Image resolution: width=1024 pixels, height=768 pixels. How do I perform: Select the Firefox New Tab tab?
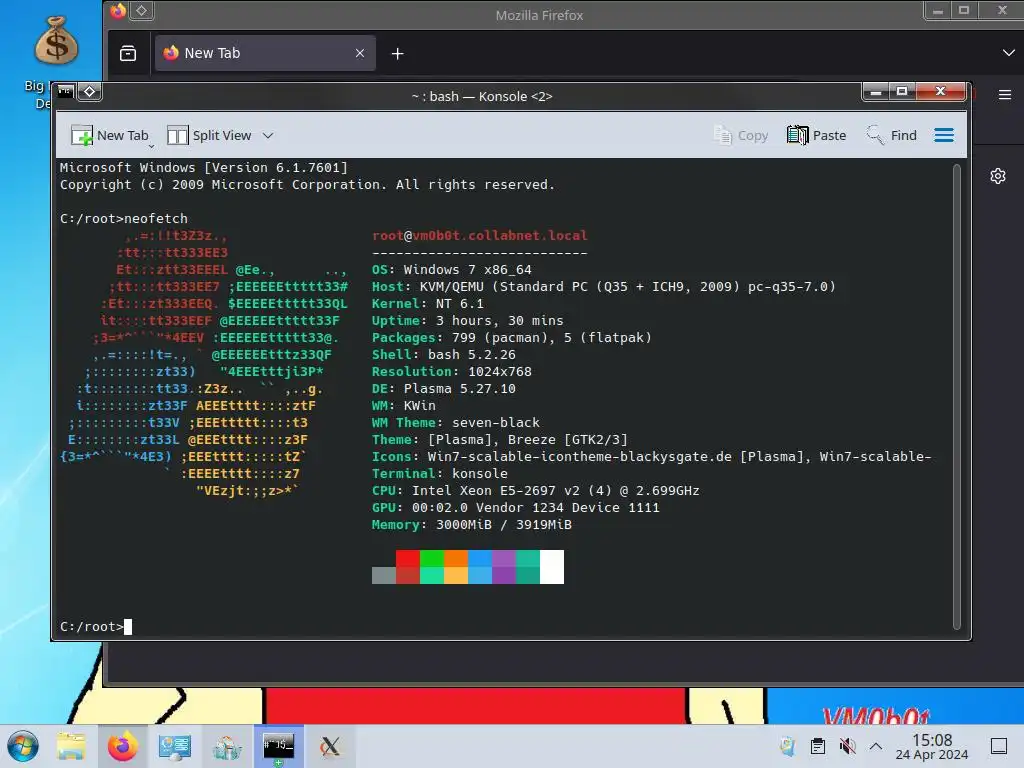pos(264,53)
